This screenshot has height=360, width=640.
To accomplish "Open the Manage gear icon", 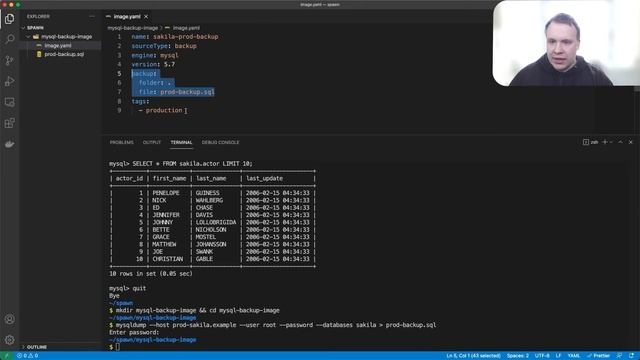I will [x=9, y=340].
